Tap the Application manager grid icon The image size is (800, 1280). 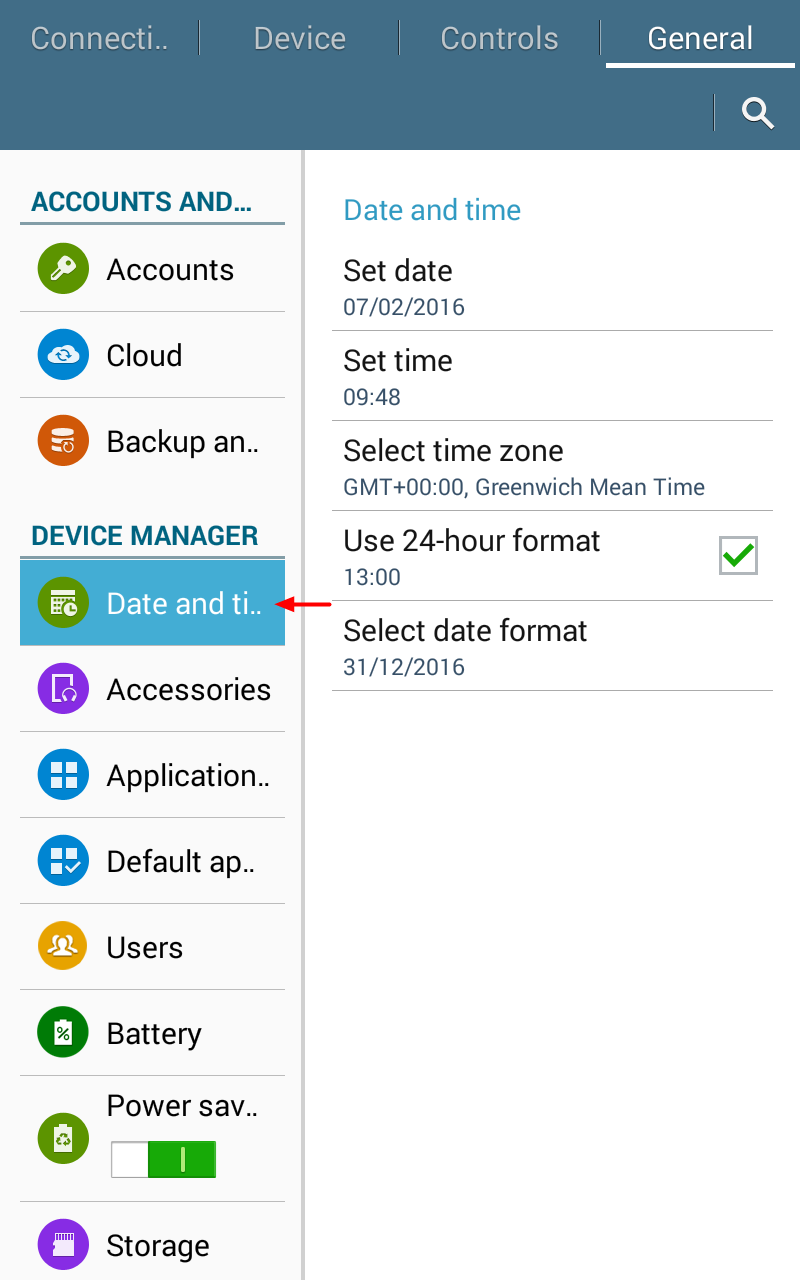coord(63,775)
